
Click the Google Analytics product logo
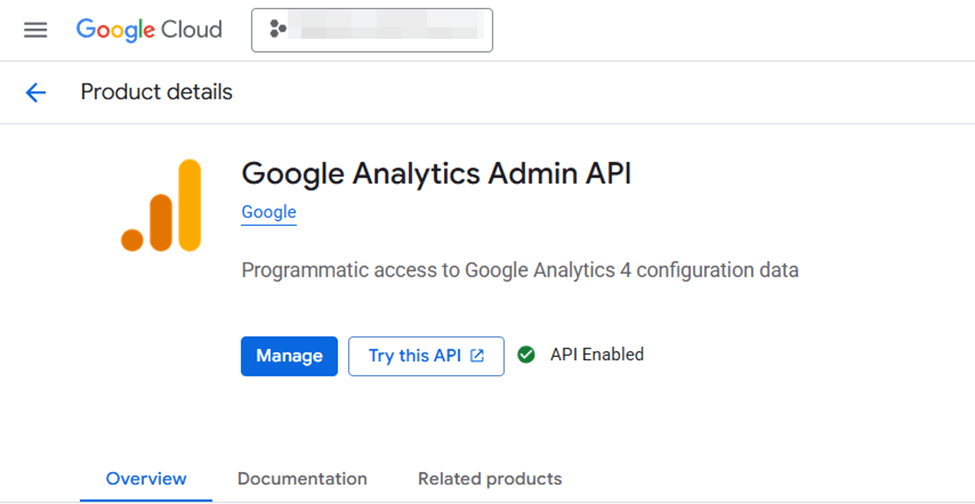click(161, 205)
